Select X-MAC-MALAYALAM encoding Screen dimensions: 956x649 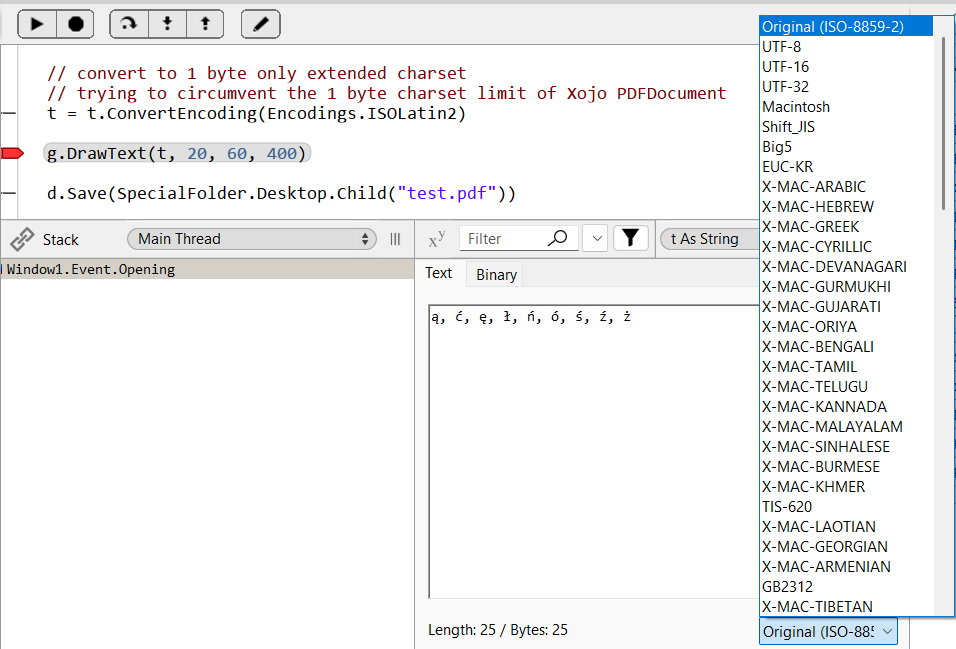(846, 427)
